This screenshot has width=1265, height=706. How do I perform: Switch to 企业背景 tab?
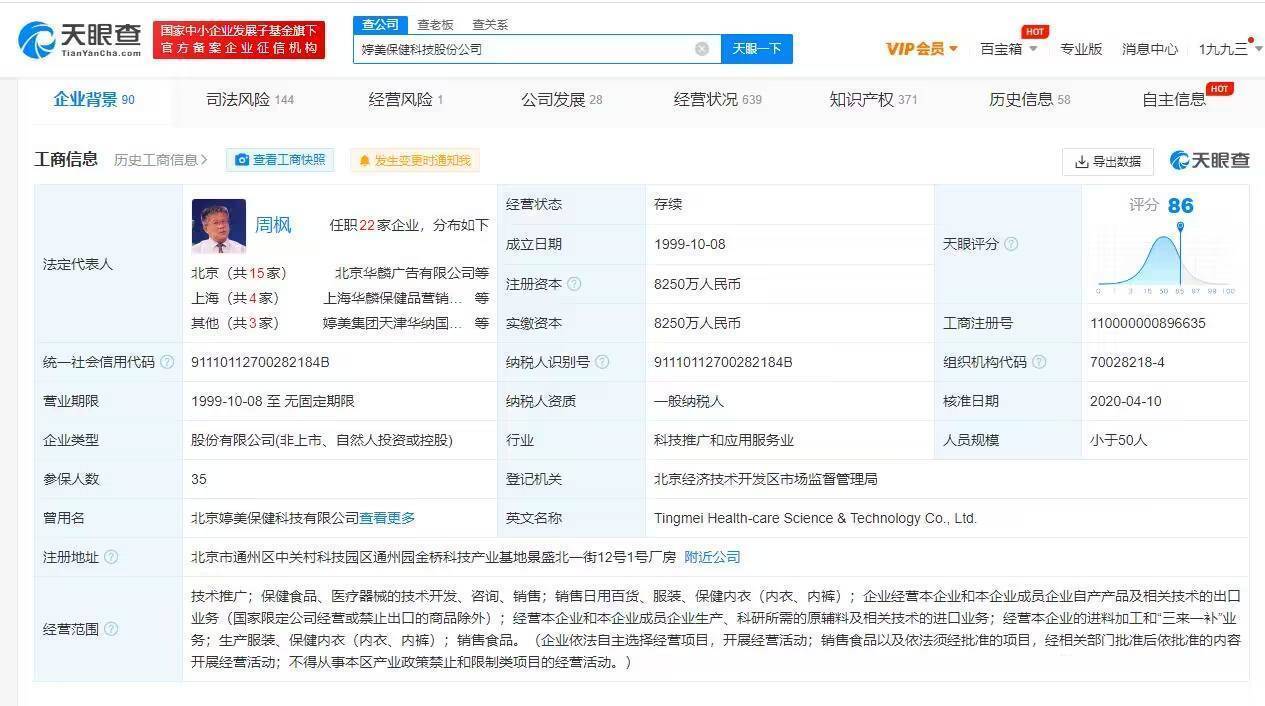94,99
